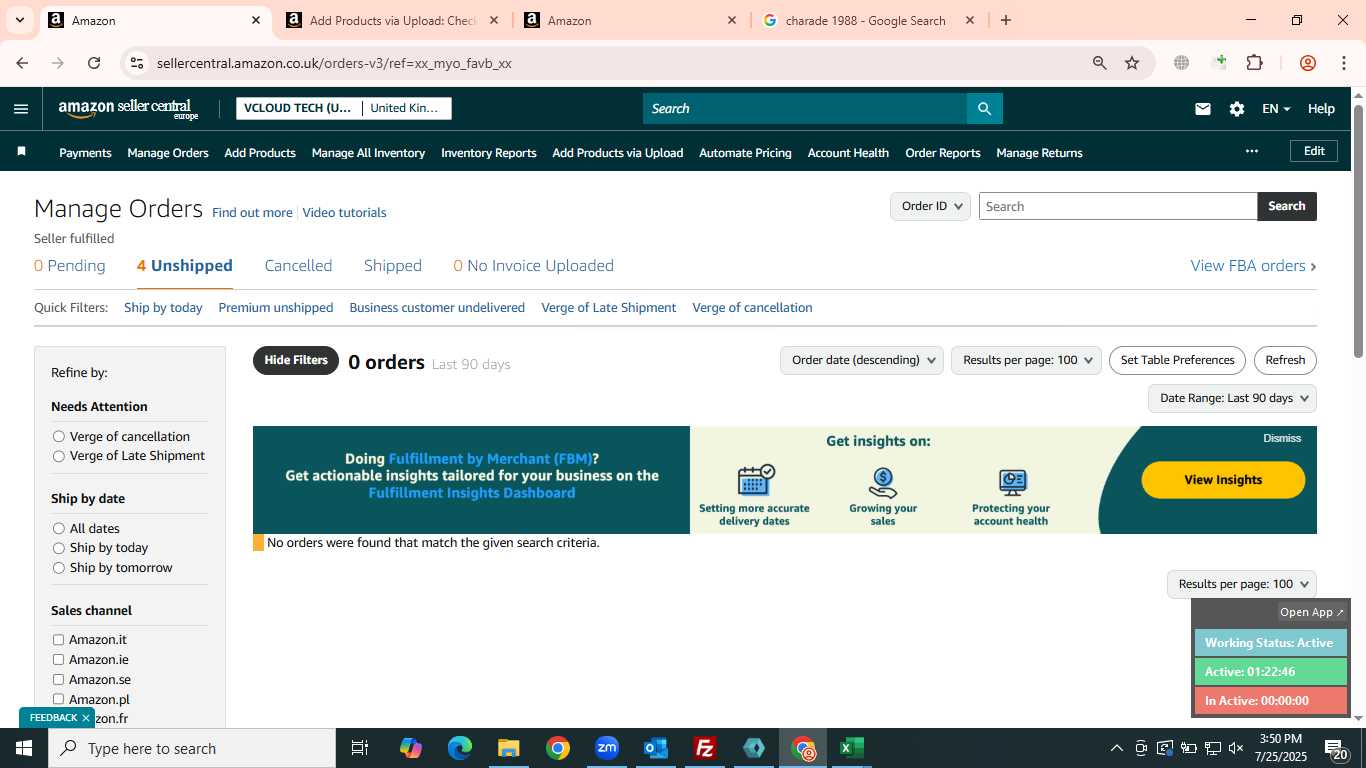Open the bottom Results per page dropdown
This screenshot has width=1366, height=768.
click(1242, 584)
